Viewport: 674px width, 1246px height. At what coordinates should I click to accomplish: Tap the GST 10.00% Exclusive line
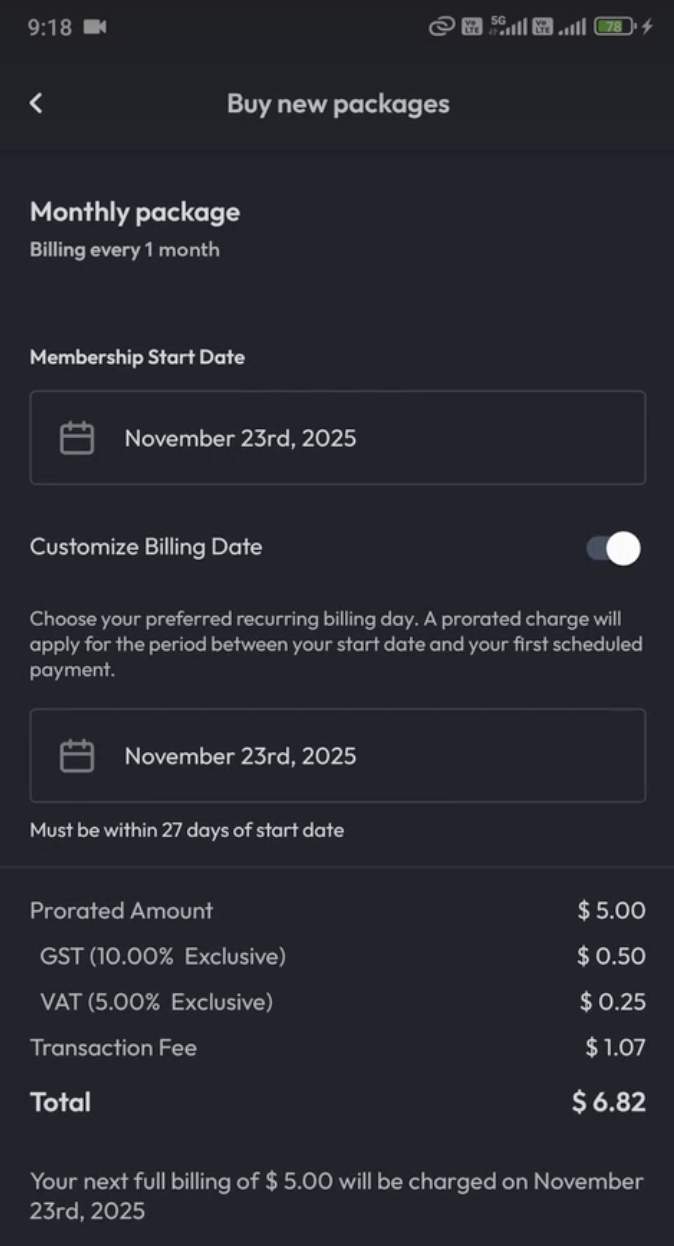pos(163,956)
